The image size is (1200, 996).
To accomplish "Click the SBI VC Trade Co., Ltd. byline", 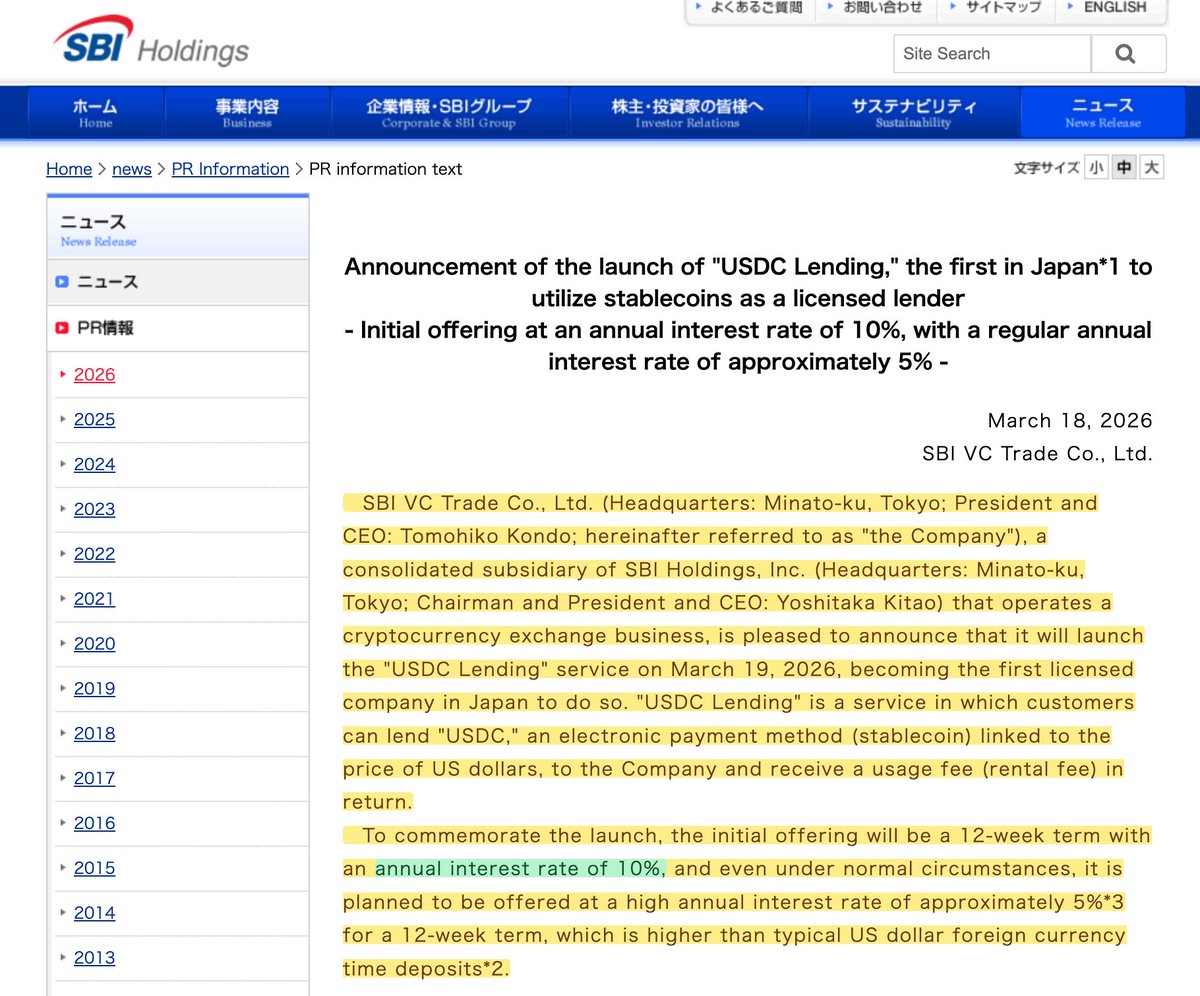I will (x=1037, y=454).
